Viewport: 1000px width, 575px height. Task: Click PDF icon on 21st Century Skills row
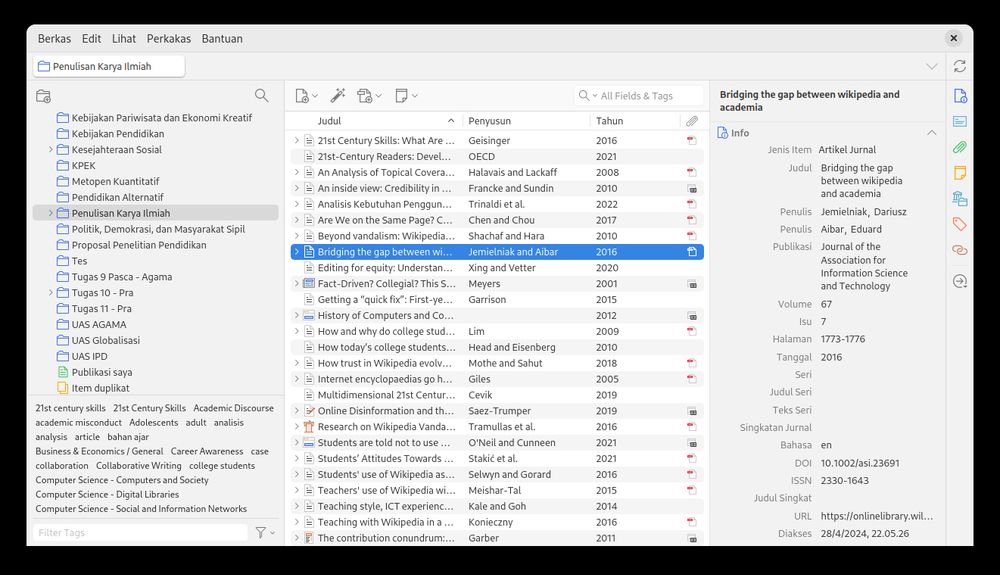click(692, 140)
